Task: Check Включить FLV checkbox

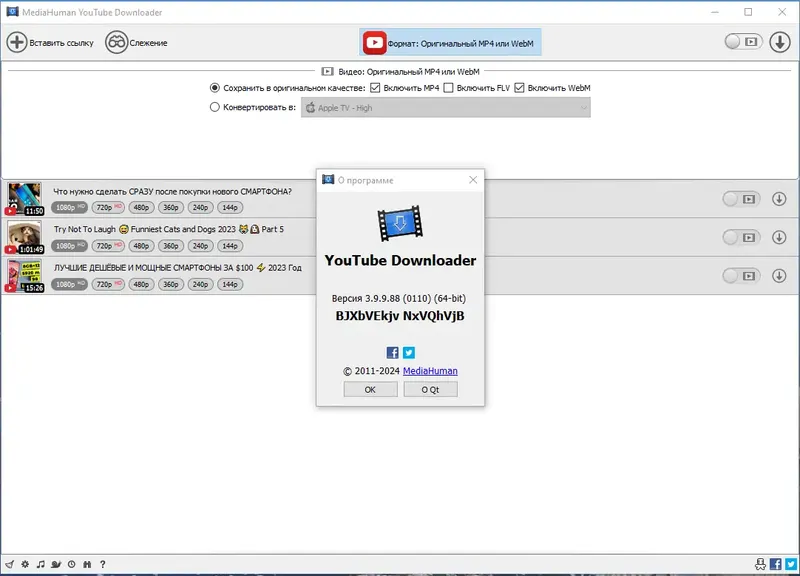Action: (x=448, y=88)
